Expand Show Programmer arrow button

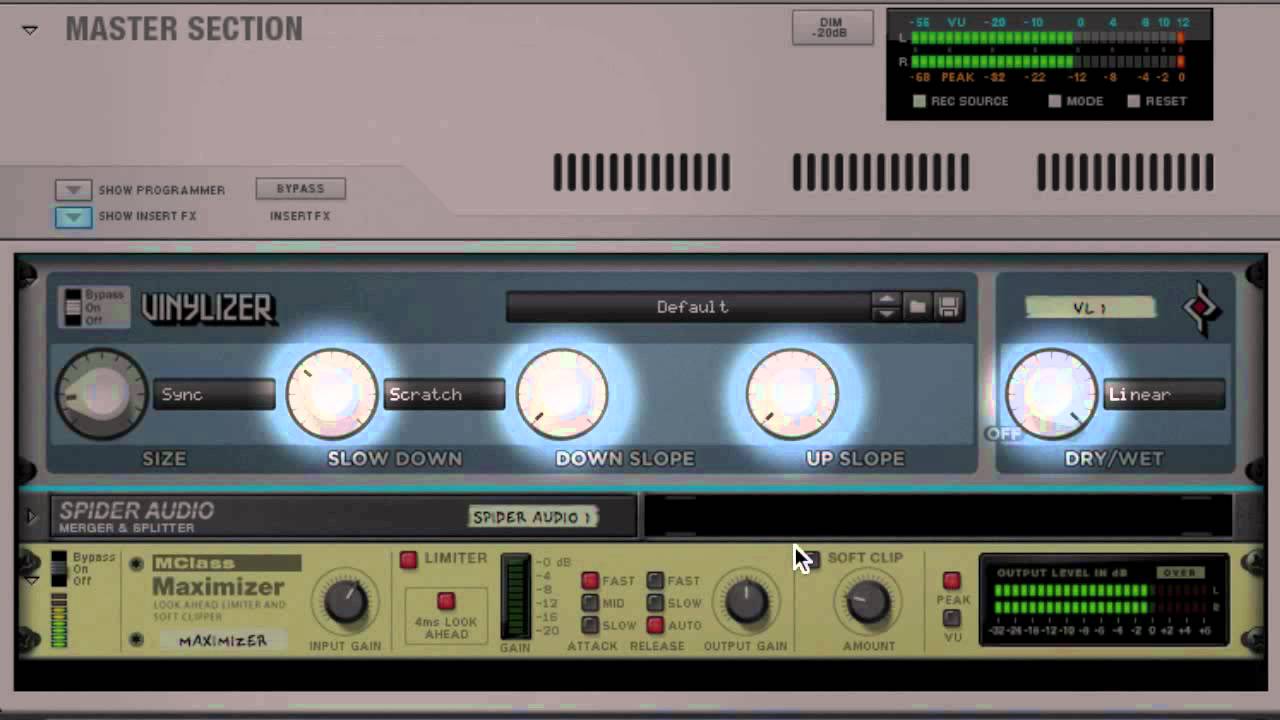click(x=73, y=190)
